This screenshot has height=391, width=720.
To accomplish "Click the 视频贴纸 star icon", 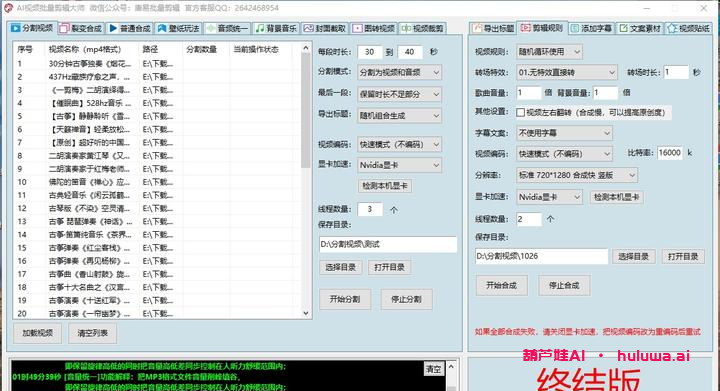I will pos(672,28).
